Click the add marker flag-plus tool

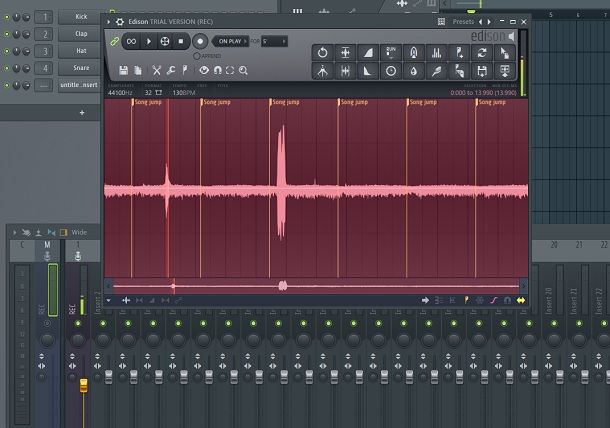tap(459, 53)
